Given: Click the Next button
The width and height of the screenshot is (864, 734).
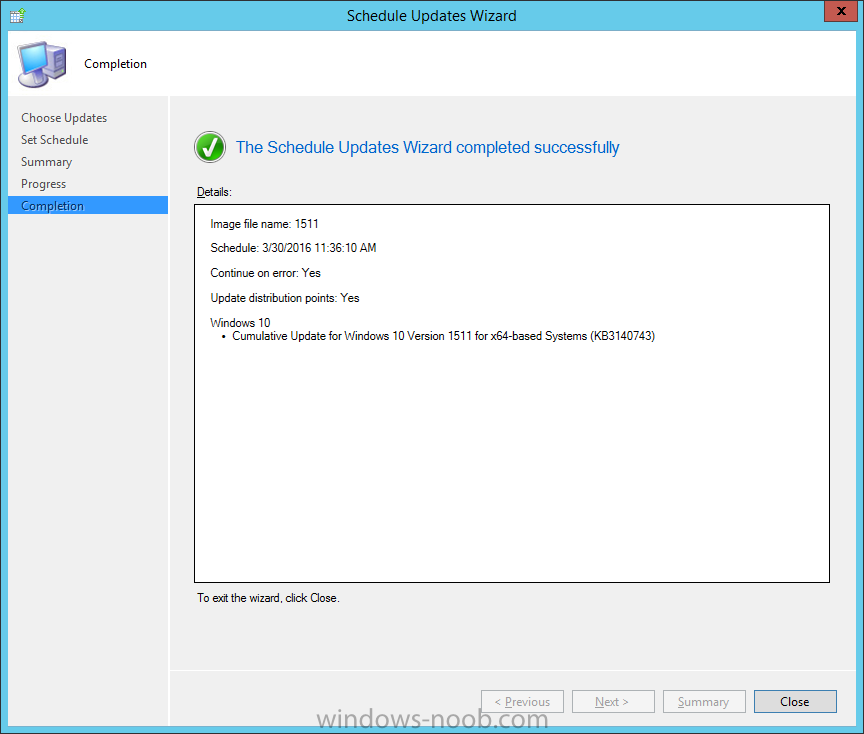Looking at the screenshot, I should click(x=613, y=701).
